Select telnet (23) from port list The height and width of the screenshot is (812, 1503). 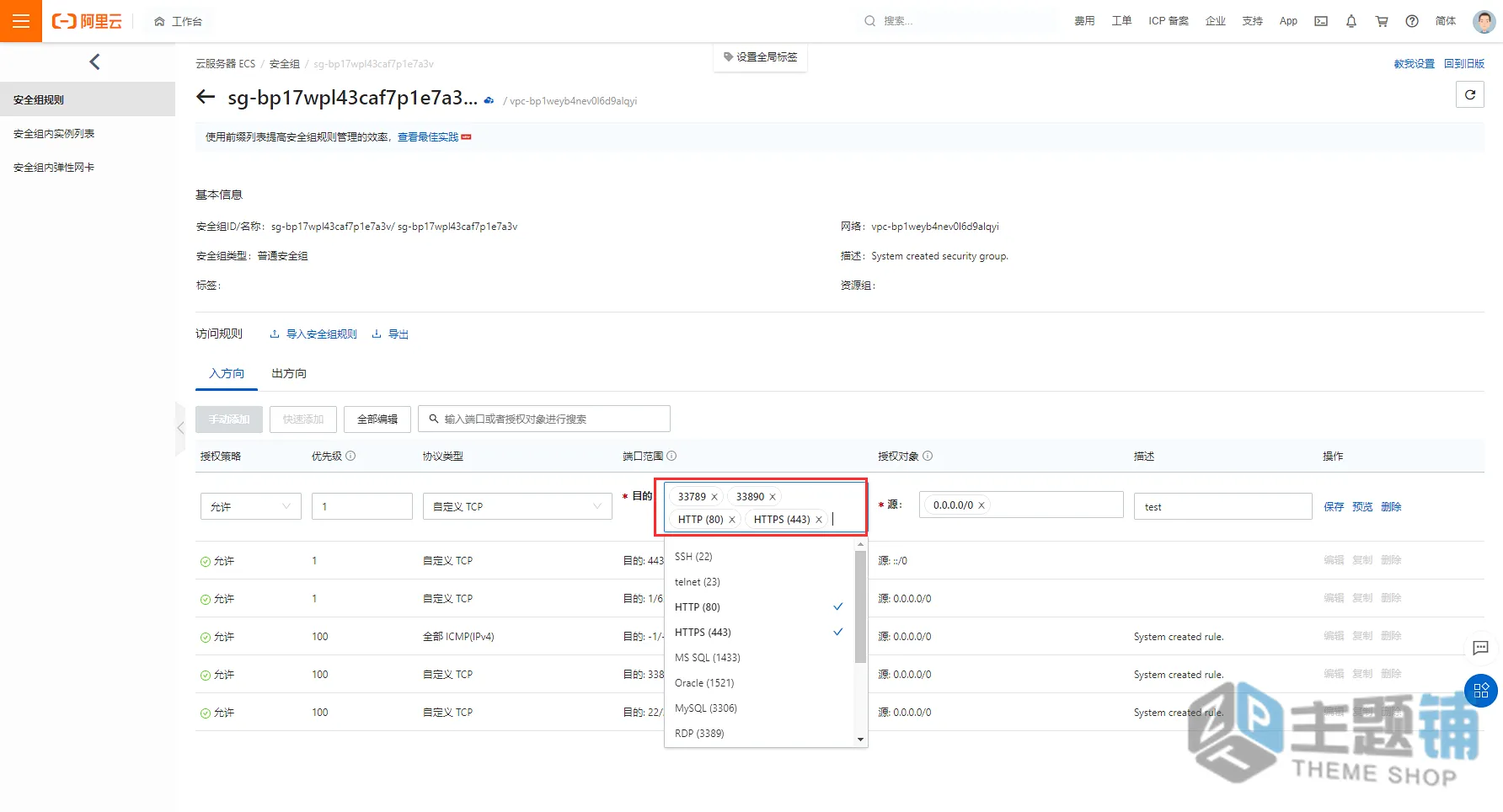coord(759,582)
